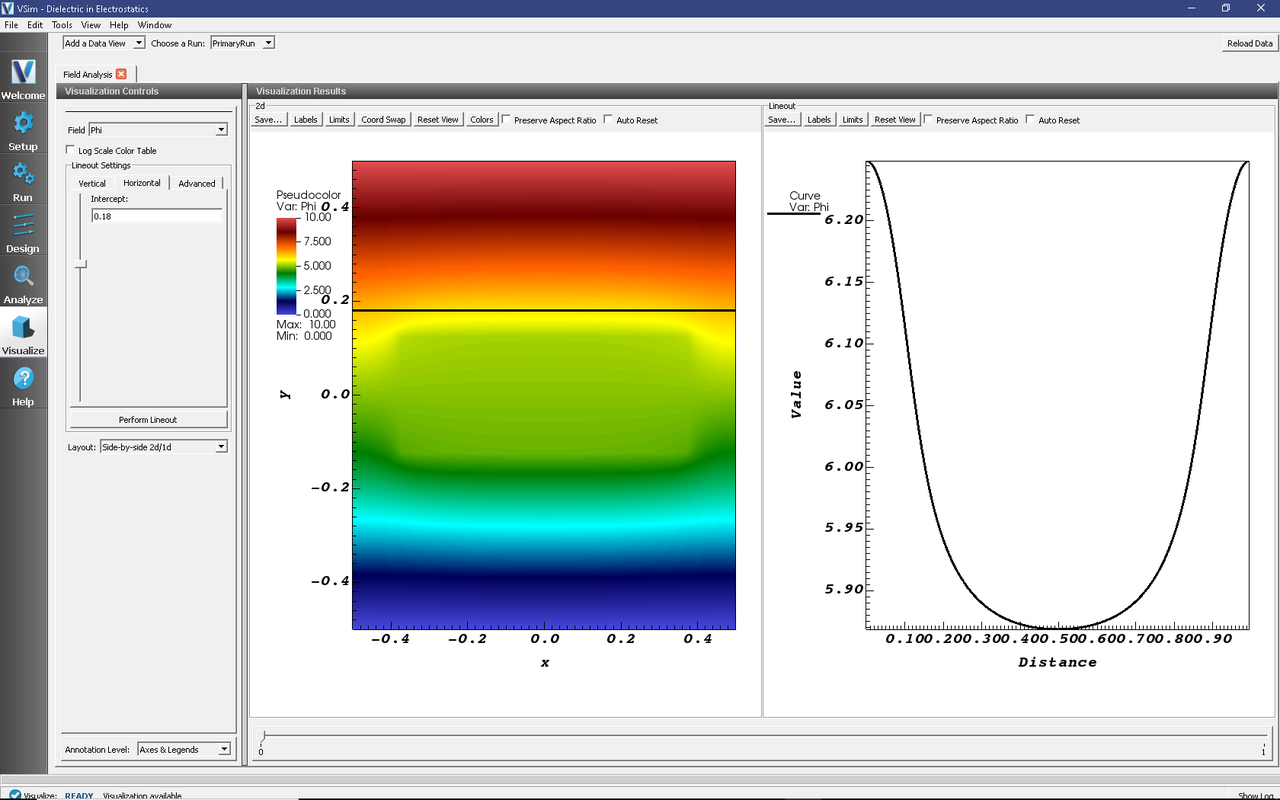Click the Intercept vertical slider handle
This screenshot has width=1280, height=800.
point(81,264)
